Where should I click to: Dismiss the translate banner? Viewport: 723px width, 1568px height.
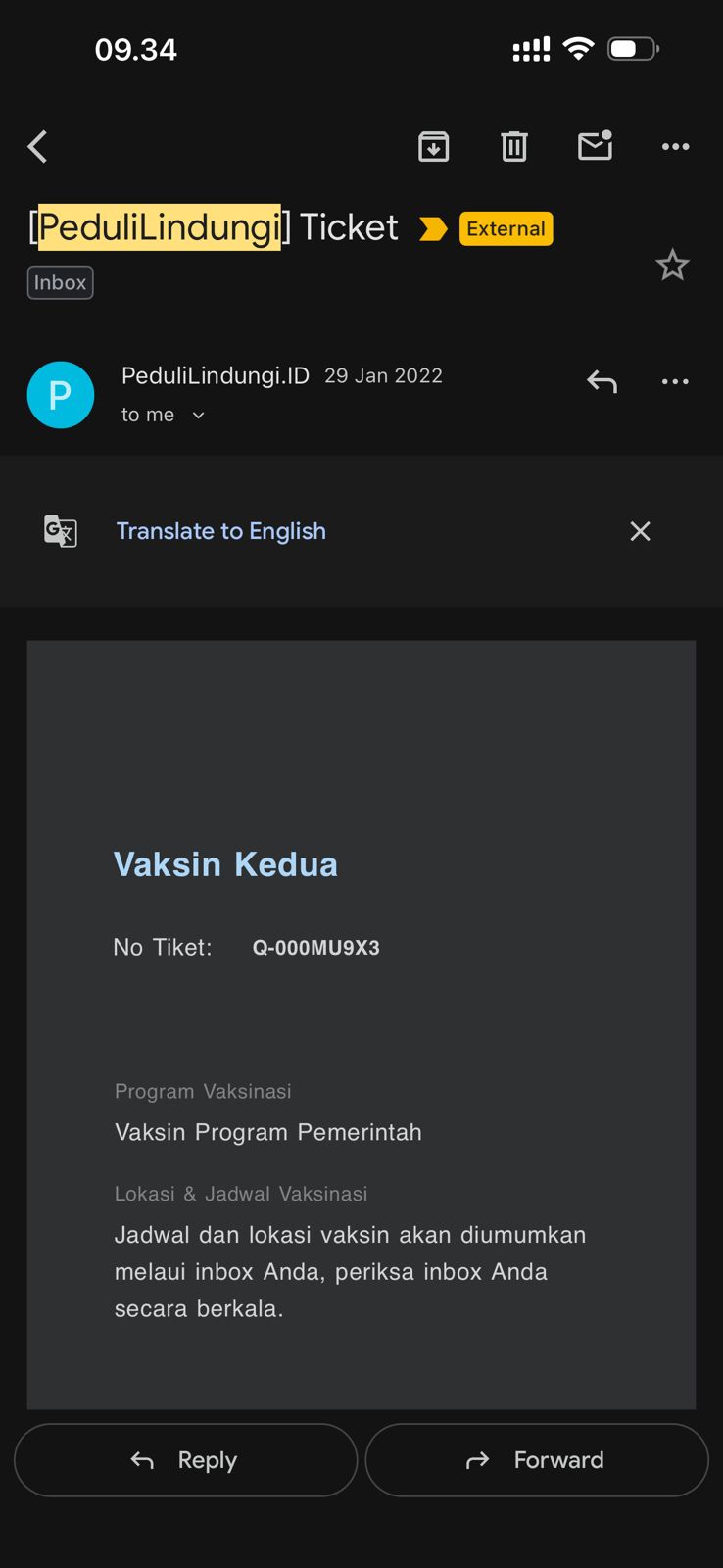(640, 531)
